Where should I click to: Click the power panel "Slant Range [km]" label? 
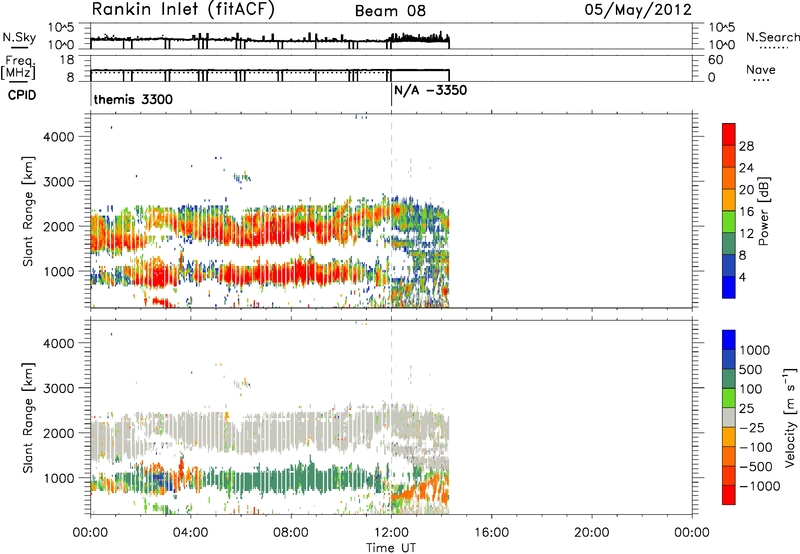coord(28,211)
